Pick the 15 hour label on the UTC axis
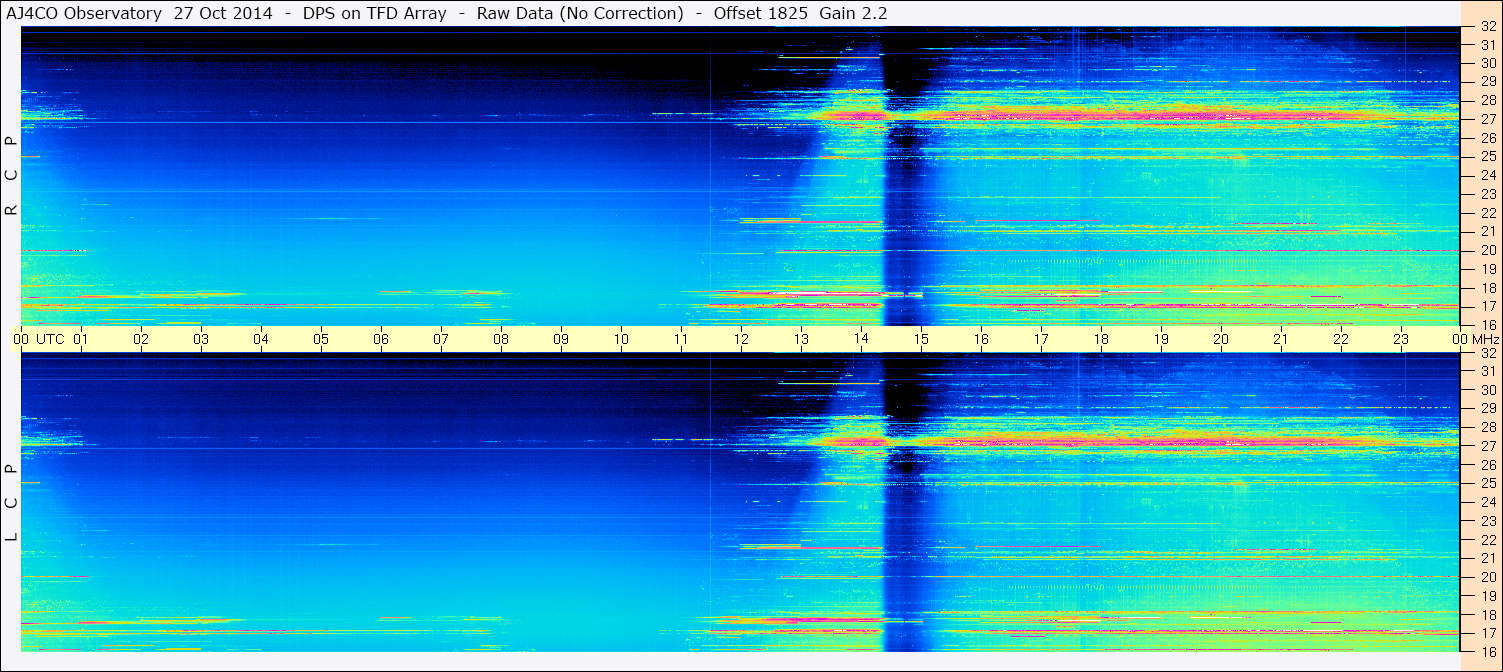Image resolution: width=1503 pixels, height=672 pixels. tap(921, 339)
